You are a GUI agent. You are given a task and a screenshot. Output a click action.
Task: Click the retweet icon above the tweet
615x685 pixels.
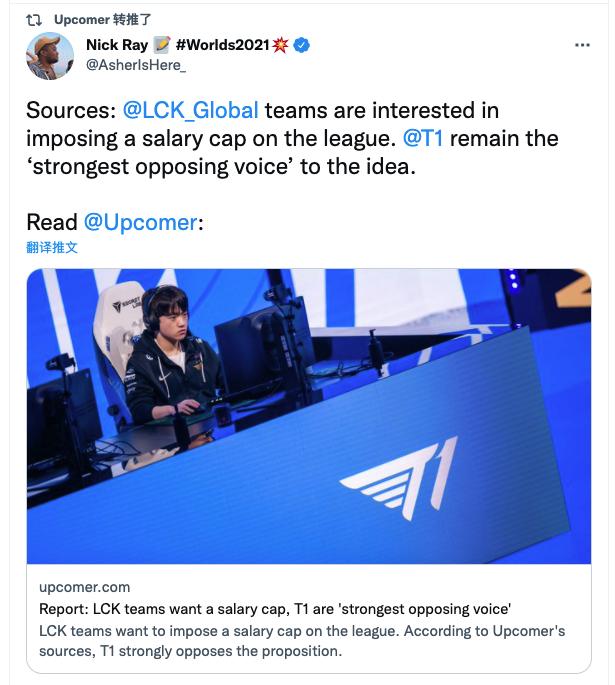pyautogui.click(x=33, y=18)
